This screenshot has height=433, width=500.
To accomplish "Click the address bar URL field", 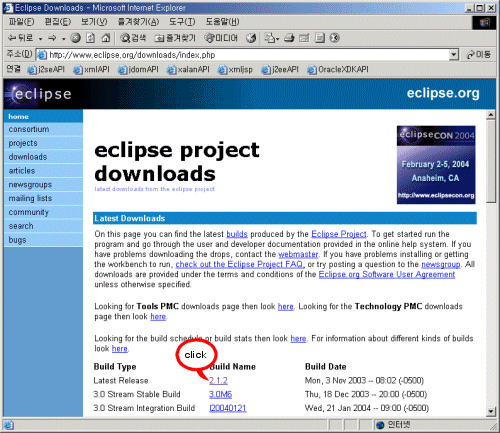I will (x=247, y=55).
